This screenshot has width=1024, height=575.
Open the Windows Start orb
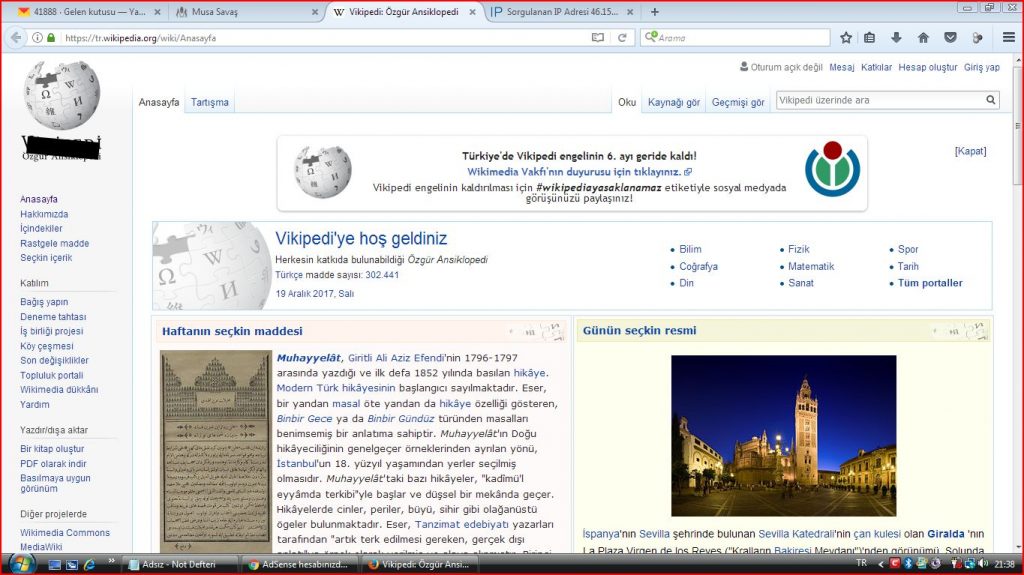click(20, 564)
